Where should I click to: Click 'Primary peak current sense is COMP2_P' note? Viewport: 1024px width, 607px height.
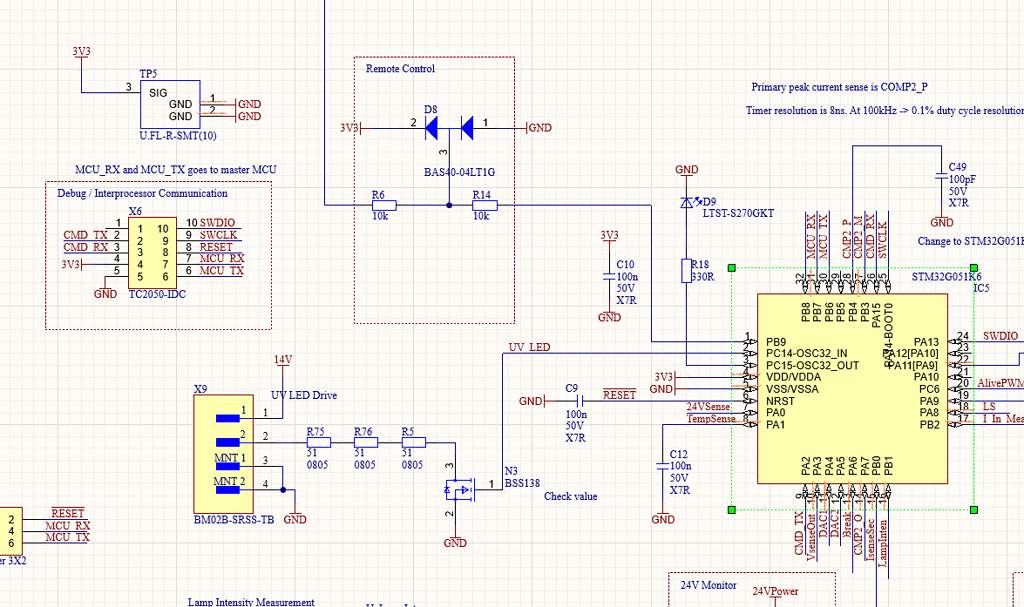pyautogui.click(x=839, y=87)
